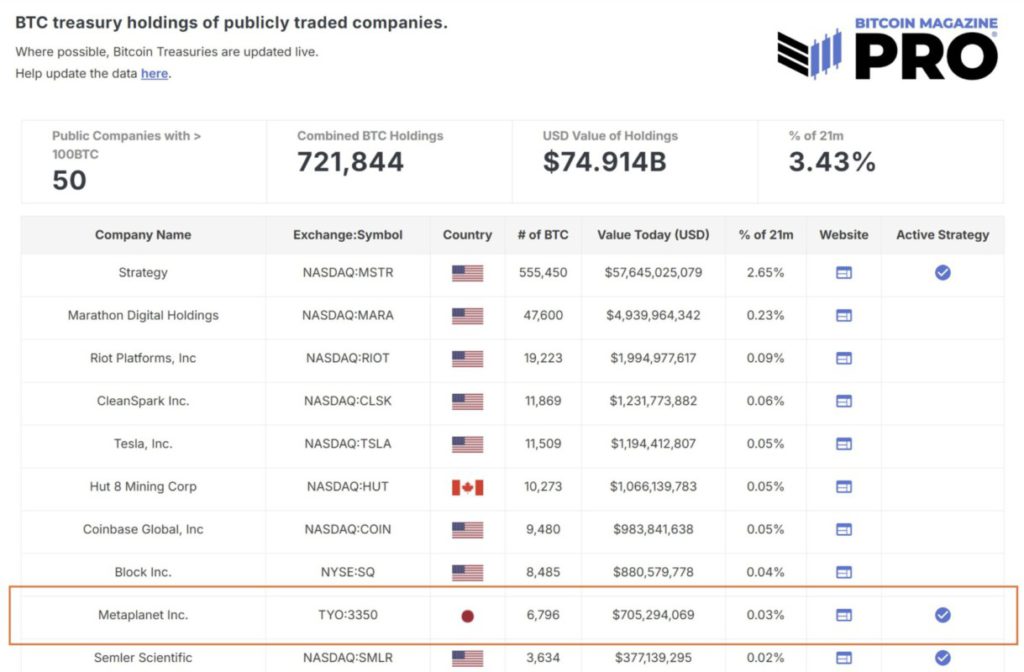Sort by Company Name column header
The image size is (1024, 672).
[x=143, y=235]
